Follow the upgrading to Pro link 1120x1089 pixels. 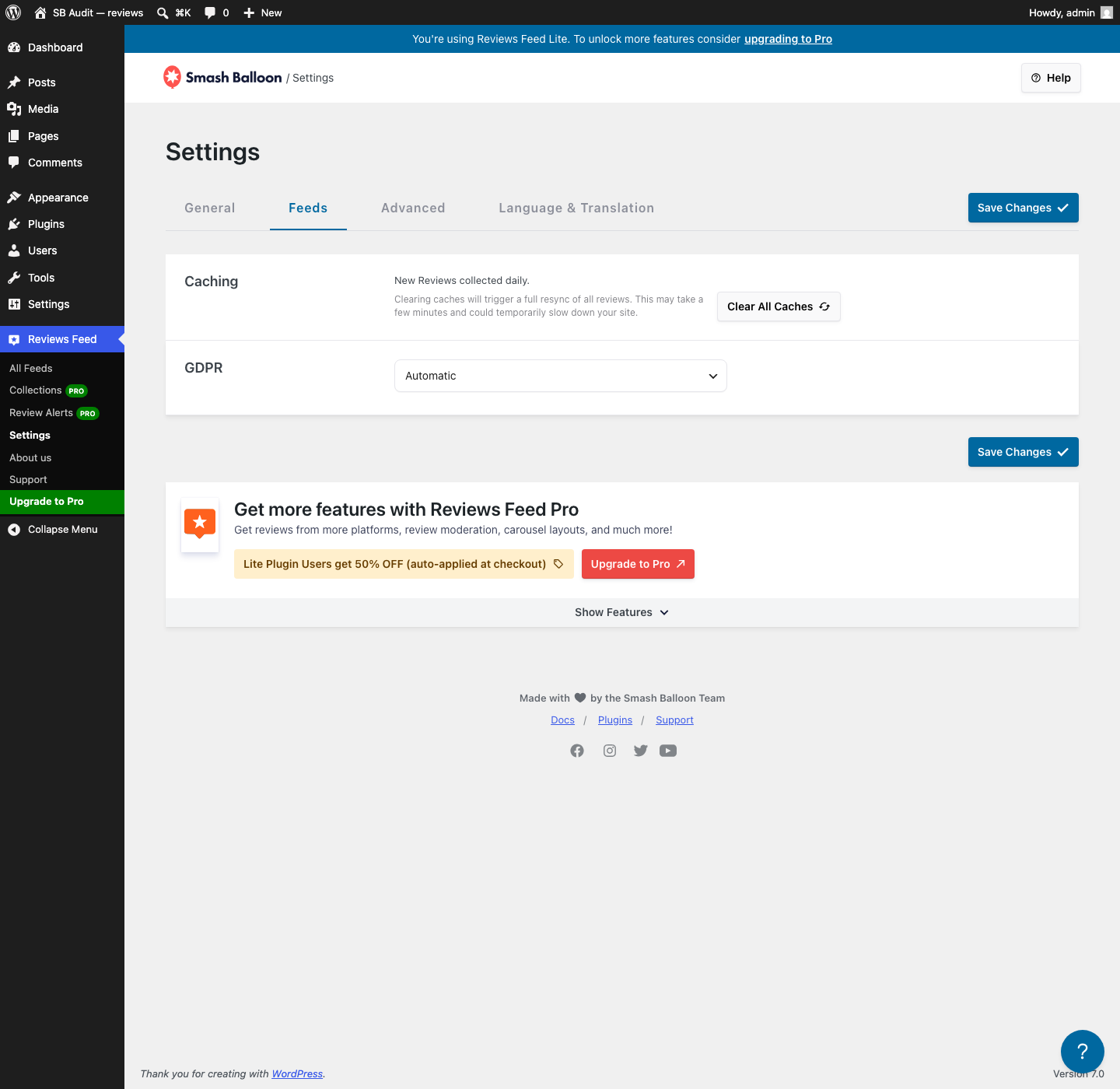788,39
